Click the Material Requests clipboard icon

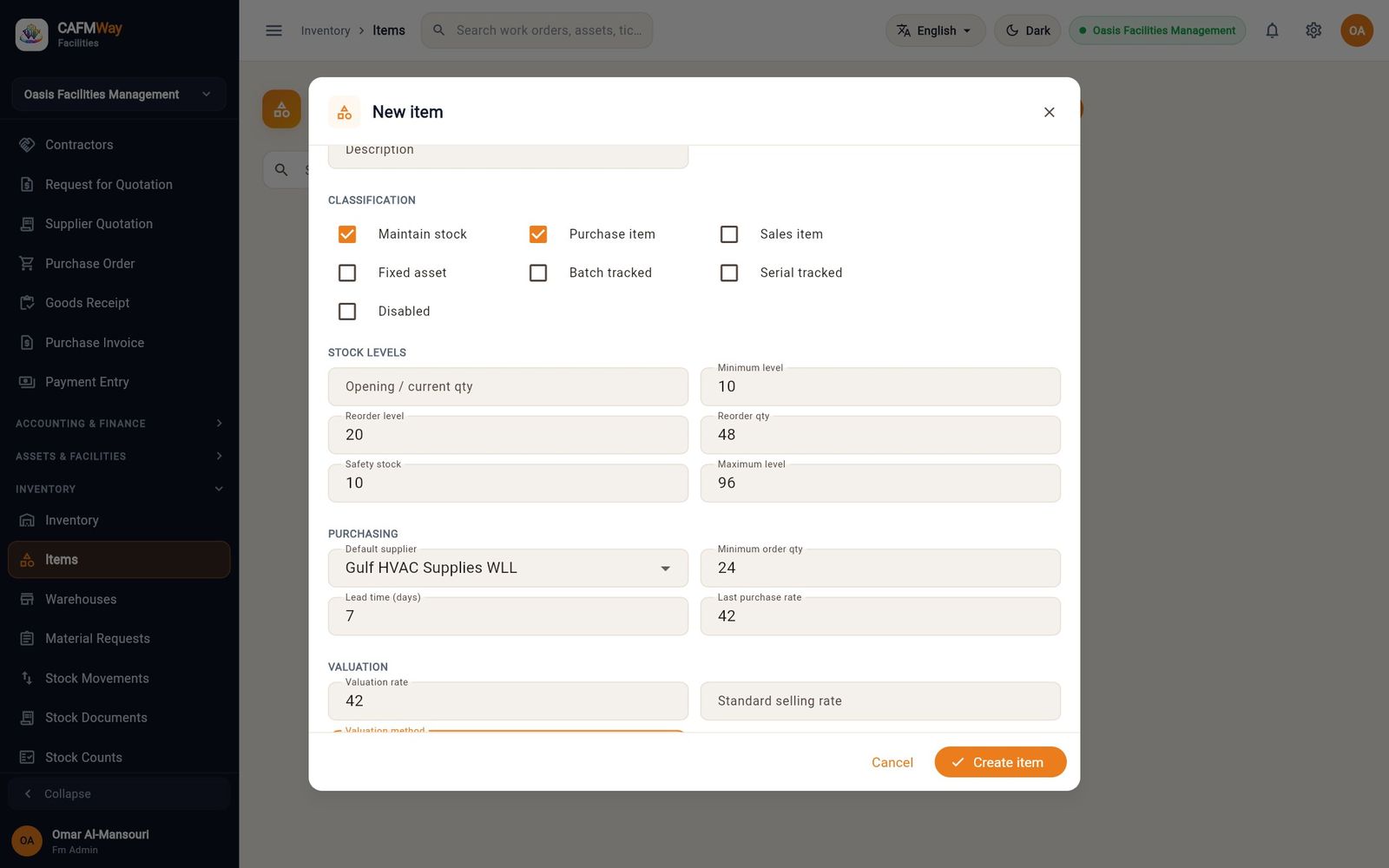[x=27, y=639]
